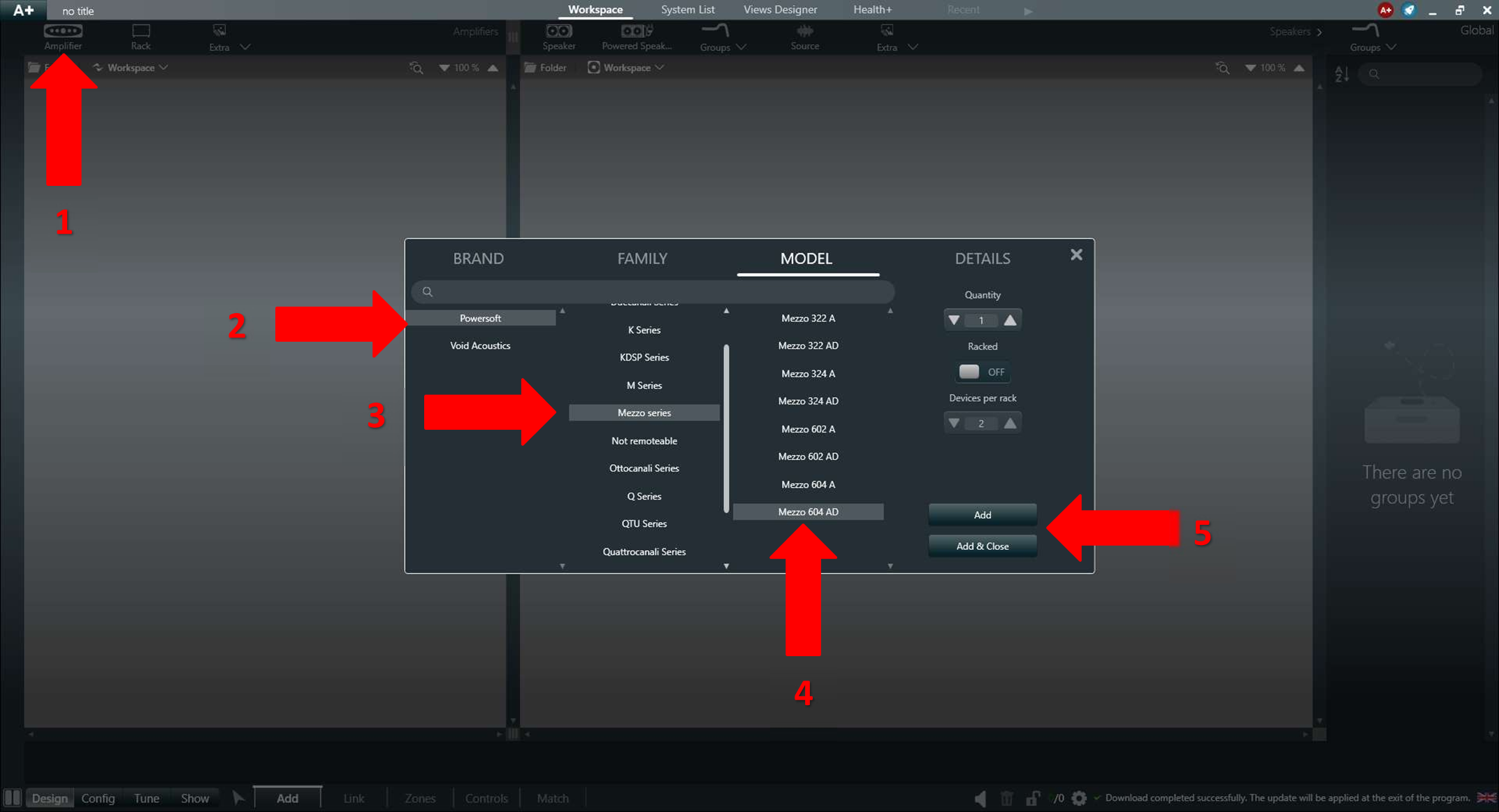Click the Amplifier tool icon
This screenshot has width=1499, height=812.
[x=63, y=31]
